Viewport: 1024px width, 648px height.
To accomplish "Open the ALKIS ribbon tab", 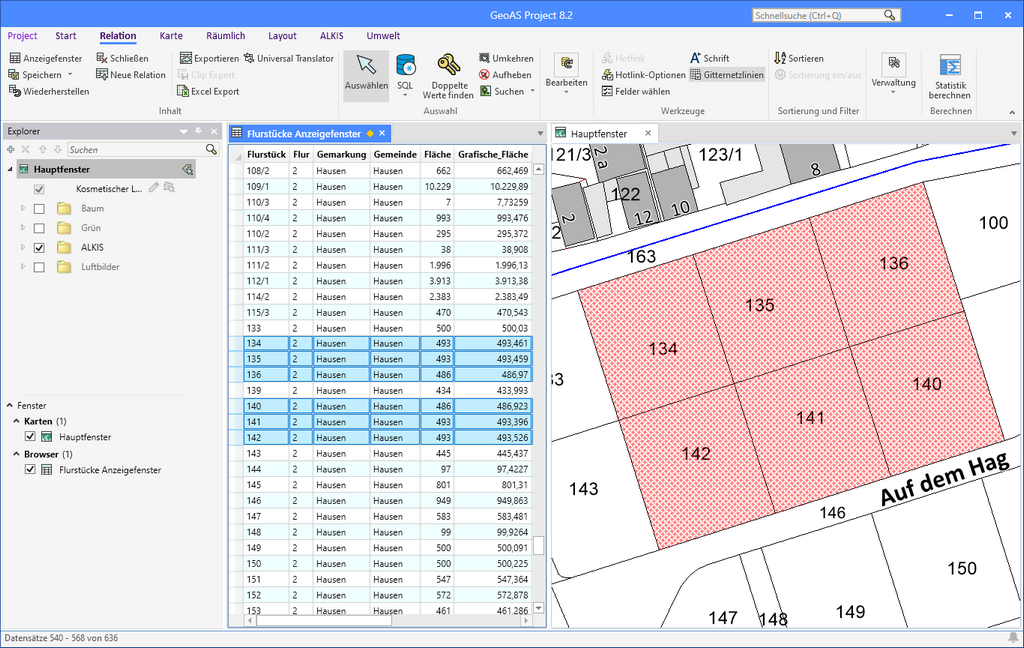I will coord(332,36).
